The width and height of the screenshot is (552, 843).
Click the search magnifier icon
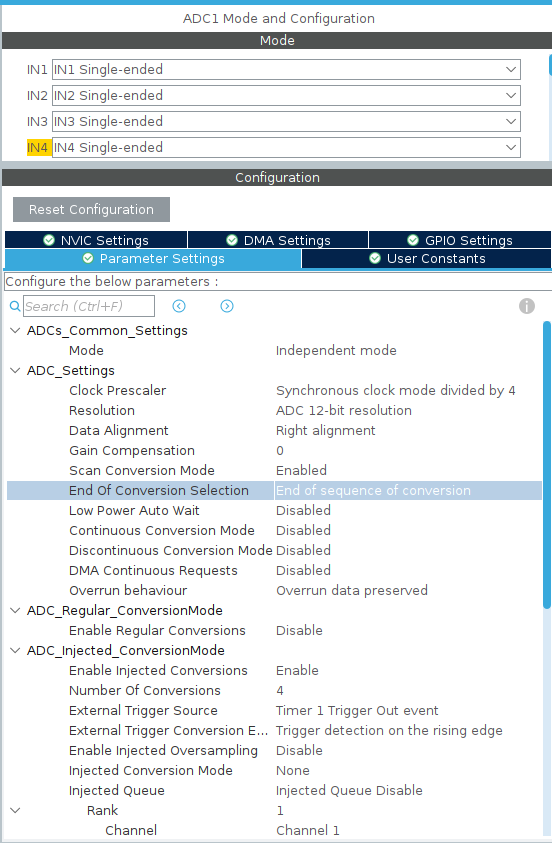(x=15, y=306)
